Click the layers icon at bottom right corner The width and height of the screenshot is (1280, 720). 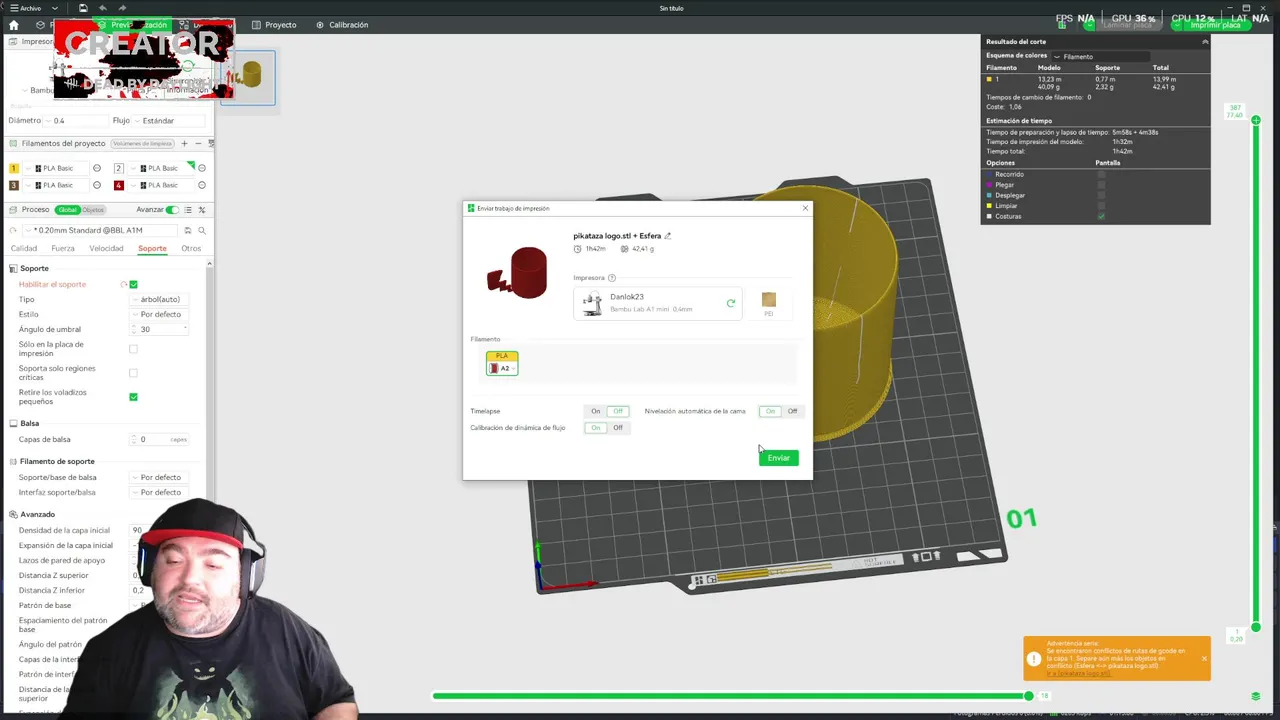(x=1256, y=696)
